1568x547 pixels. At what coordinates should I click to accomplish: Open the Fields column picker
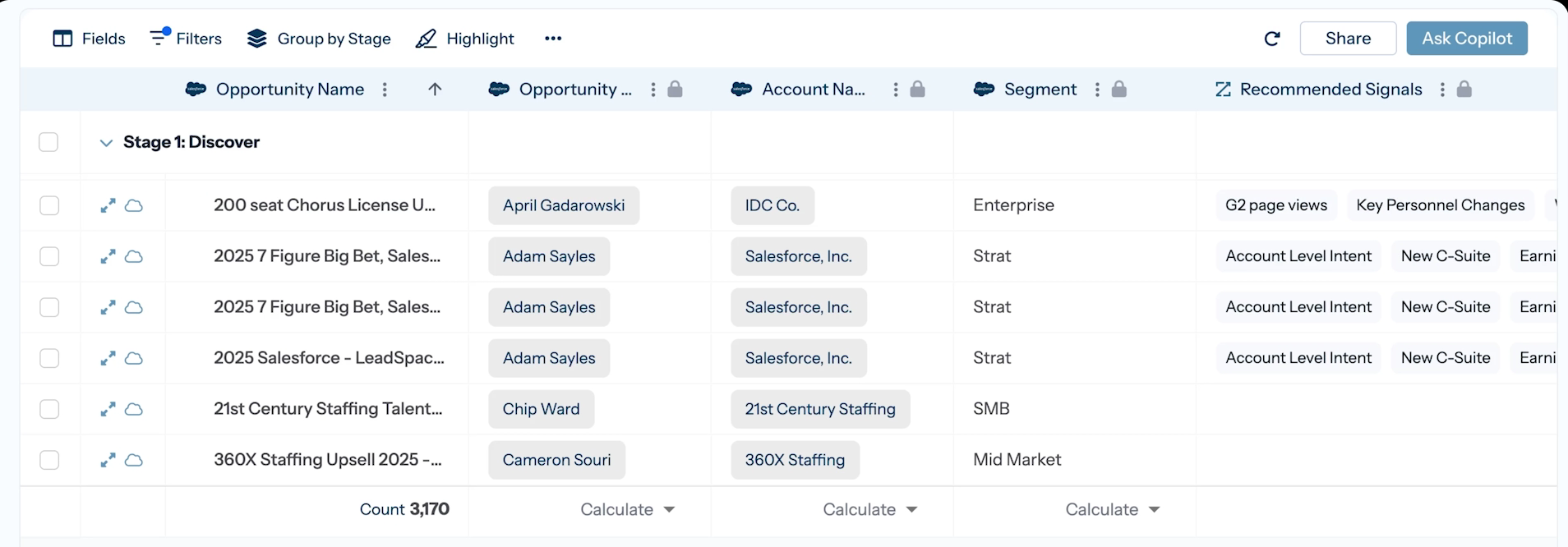pos(89,39)
